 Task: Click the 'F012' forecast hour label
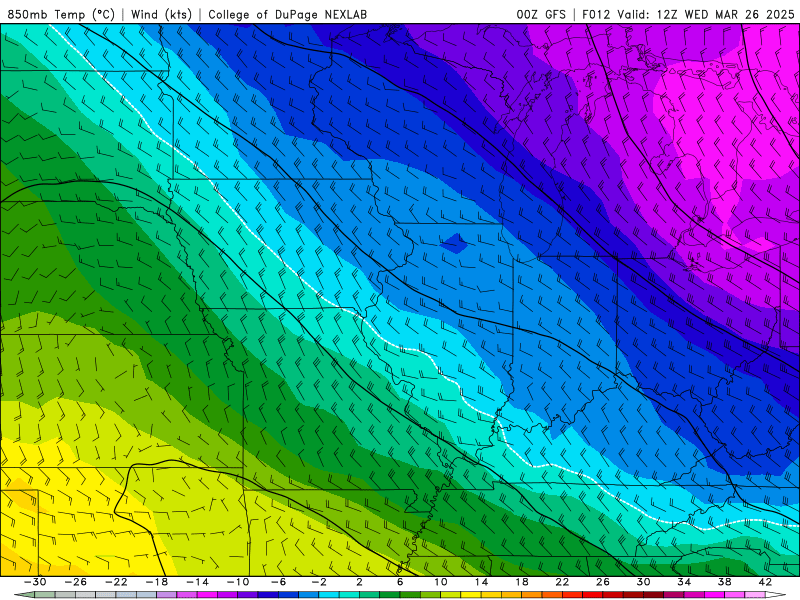(x=596, y=14)
